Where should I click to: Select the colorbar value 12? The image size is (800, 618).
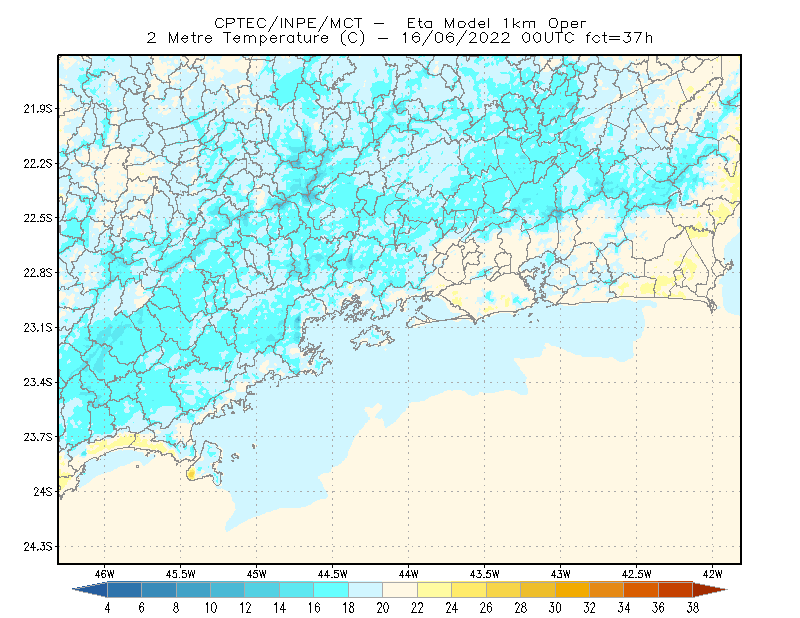coord(245,608)
